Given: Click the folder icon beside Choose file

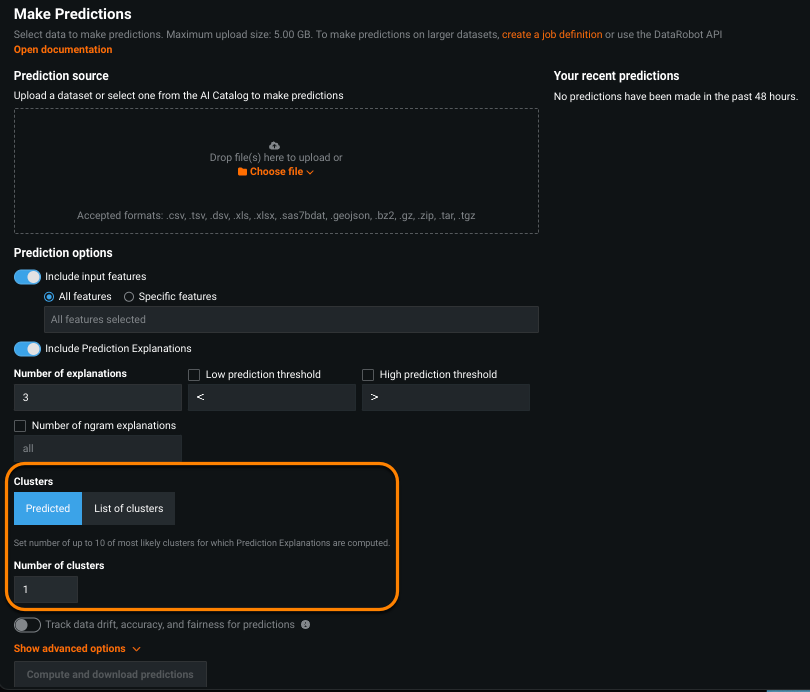Looking at the screenshot, I should point(242,172).
